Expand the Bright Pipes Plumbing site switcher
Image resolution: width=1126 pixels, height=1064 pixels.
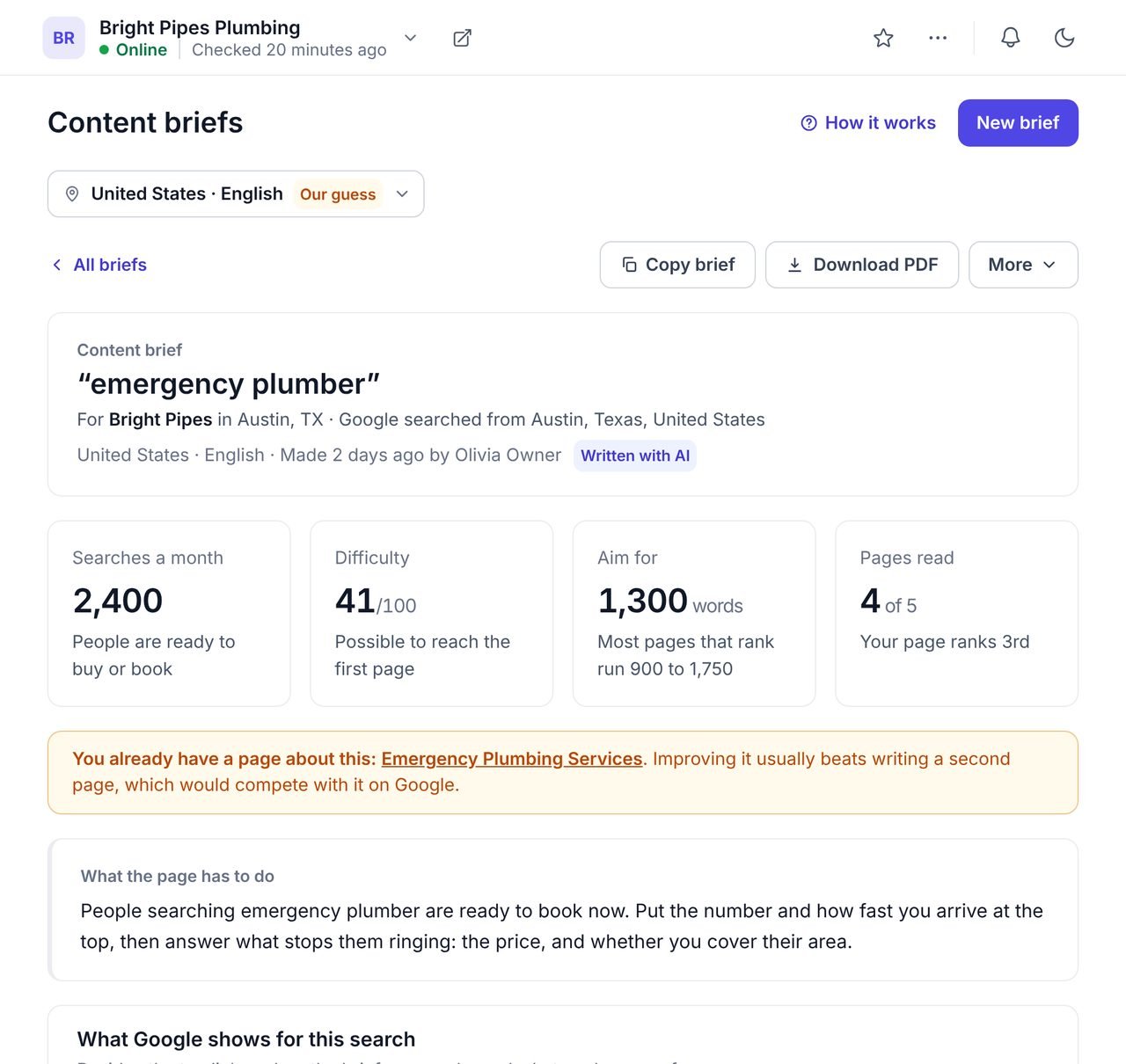410,38
